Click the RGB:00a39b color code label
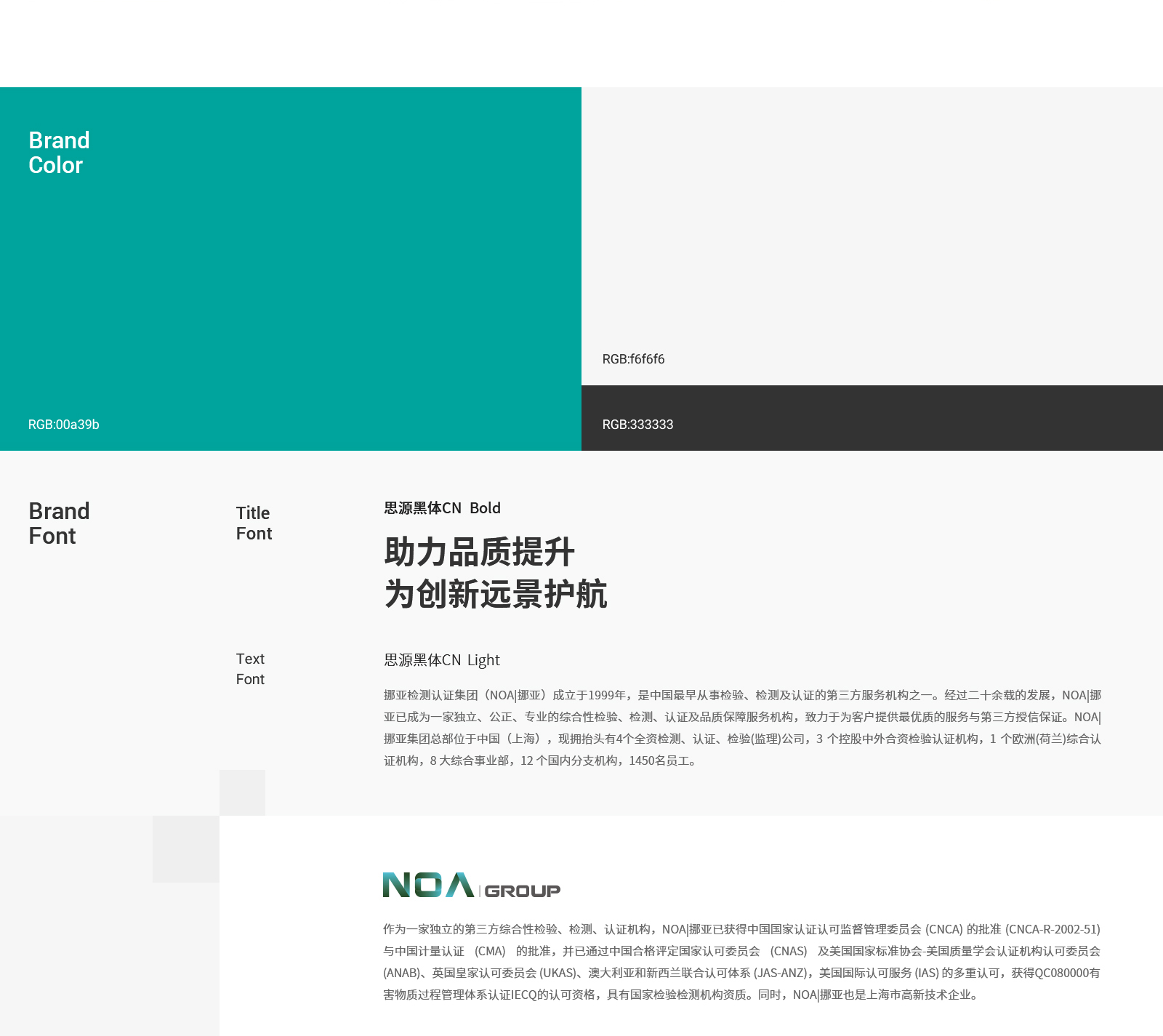The width and height of the screenshot is (1163, 1036). click(64, 425)
